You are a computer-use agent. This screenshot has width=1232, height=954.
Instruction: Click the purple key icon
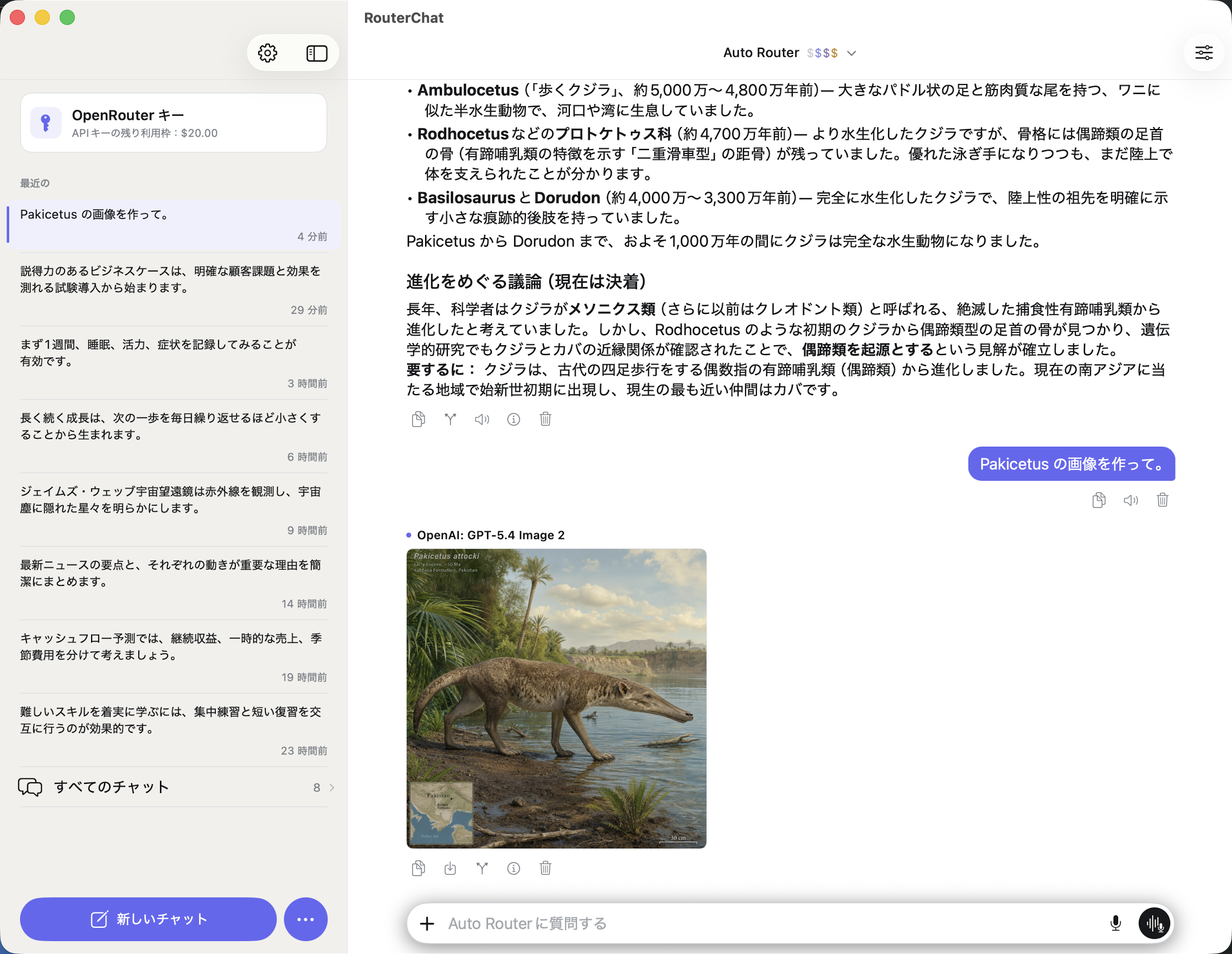coord(46,123)
